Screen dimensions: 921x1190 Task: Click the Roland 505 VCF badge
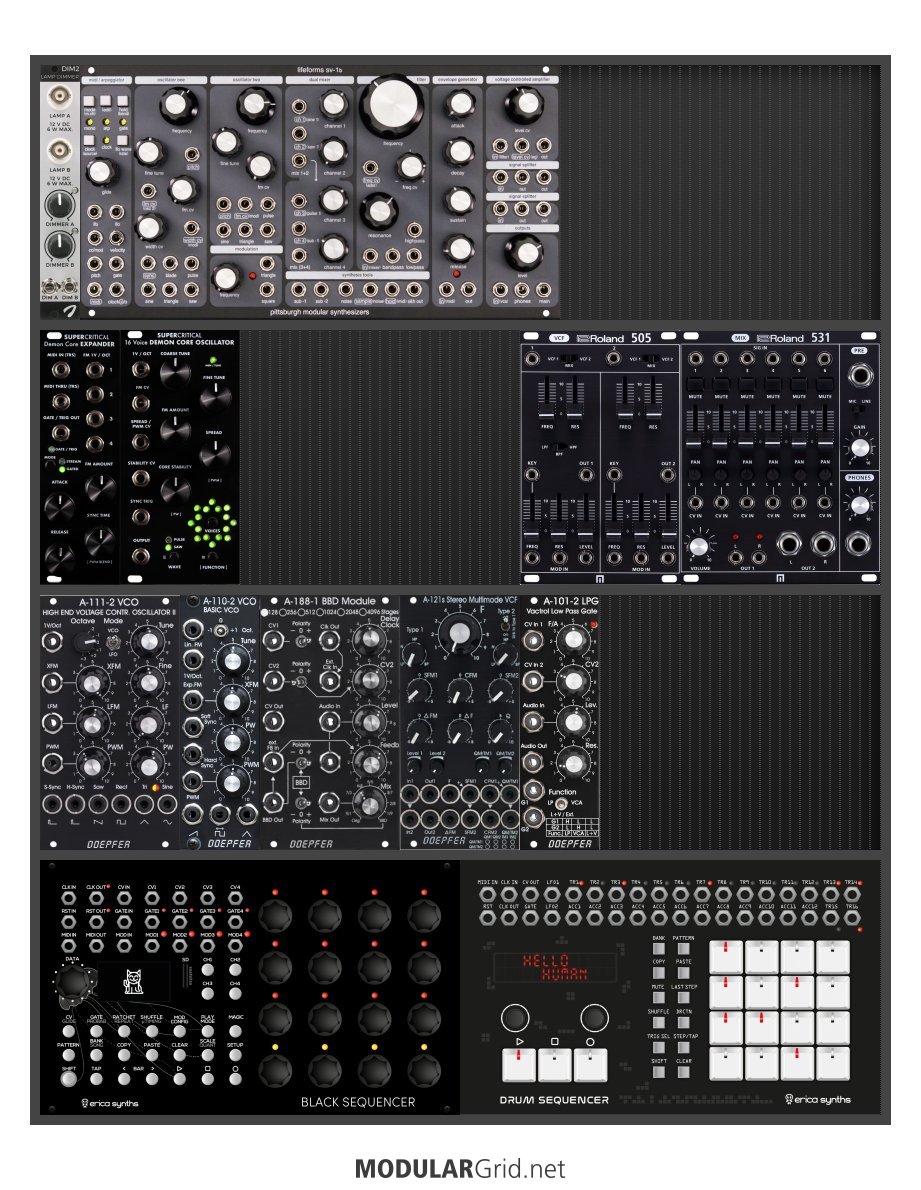(559, 338)
